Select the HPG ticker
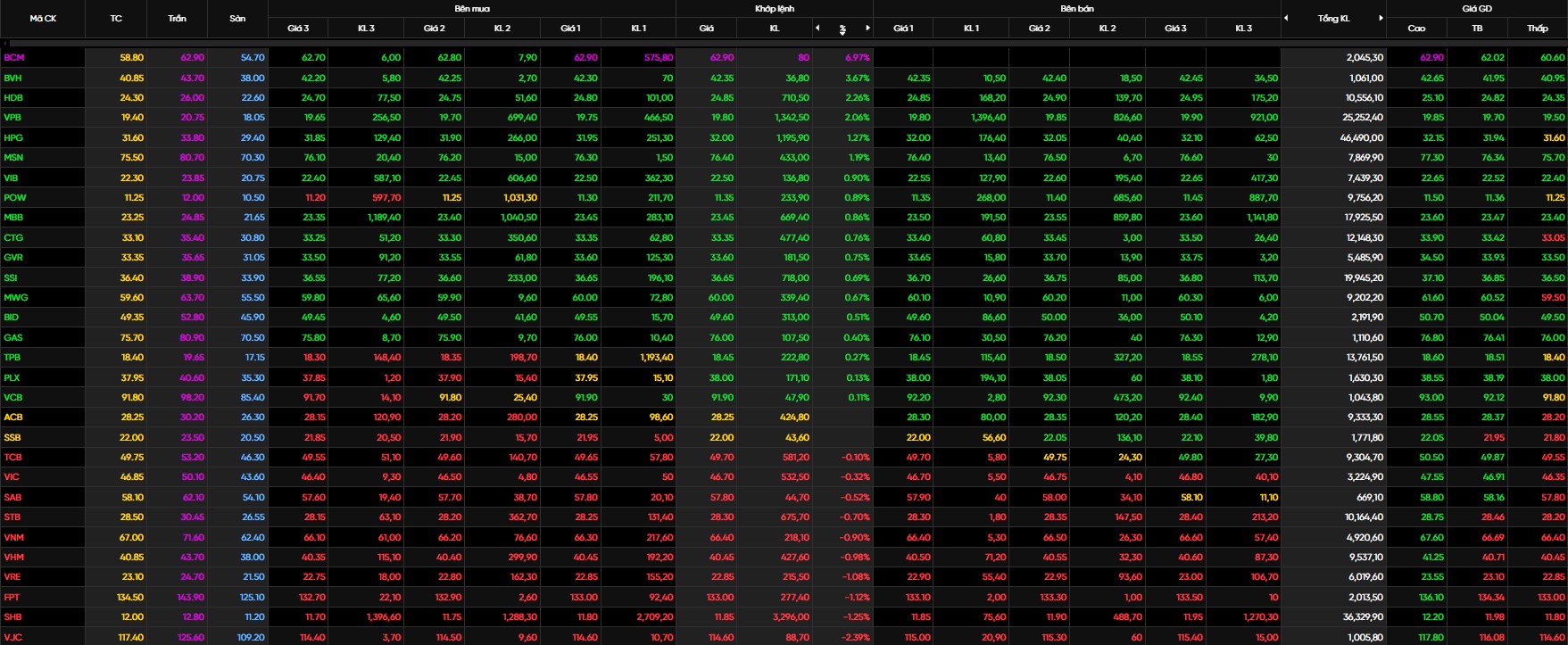The image size is (1568, 645). click(x=13, y=137)
